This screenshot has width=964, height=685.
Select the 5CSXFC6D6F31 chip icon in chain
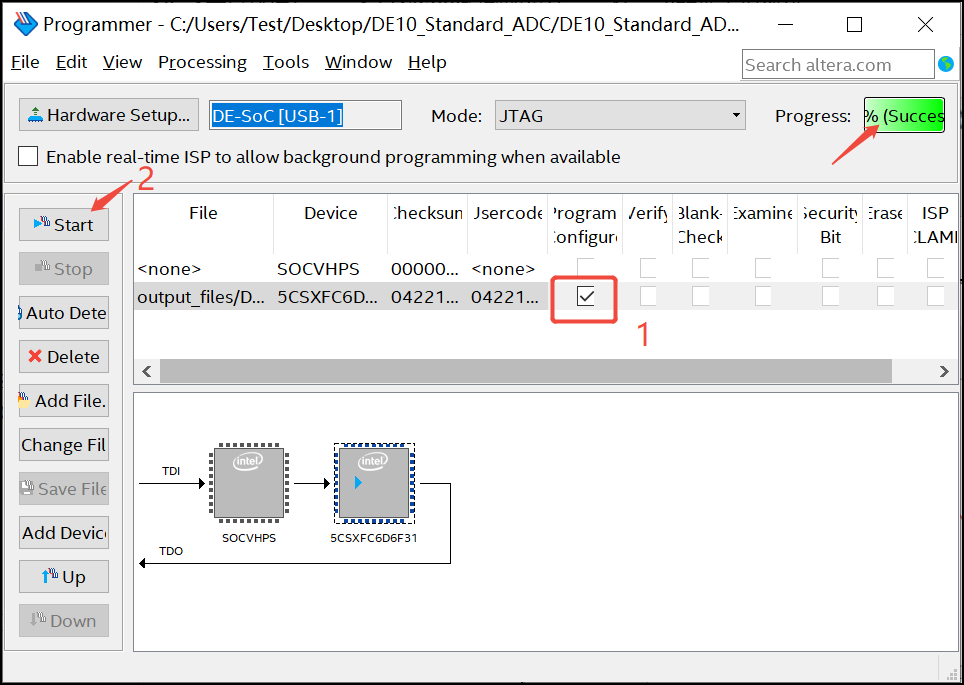coord(374,483)
